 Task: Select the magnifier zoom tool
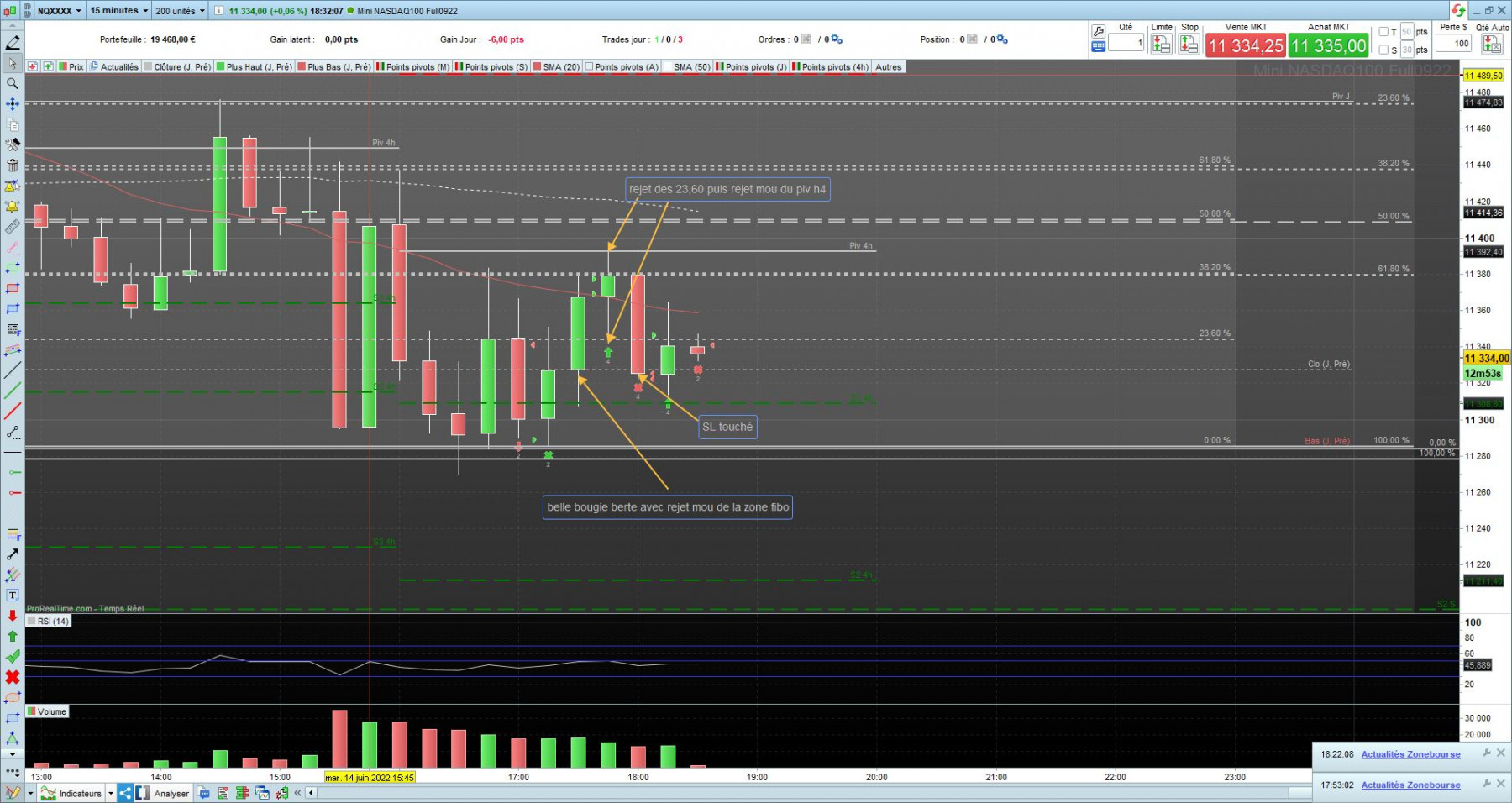(13, 84)
